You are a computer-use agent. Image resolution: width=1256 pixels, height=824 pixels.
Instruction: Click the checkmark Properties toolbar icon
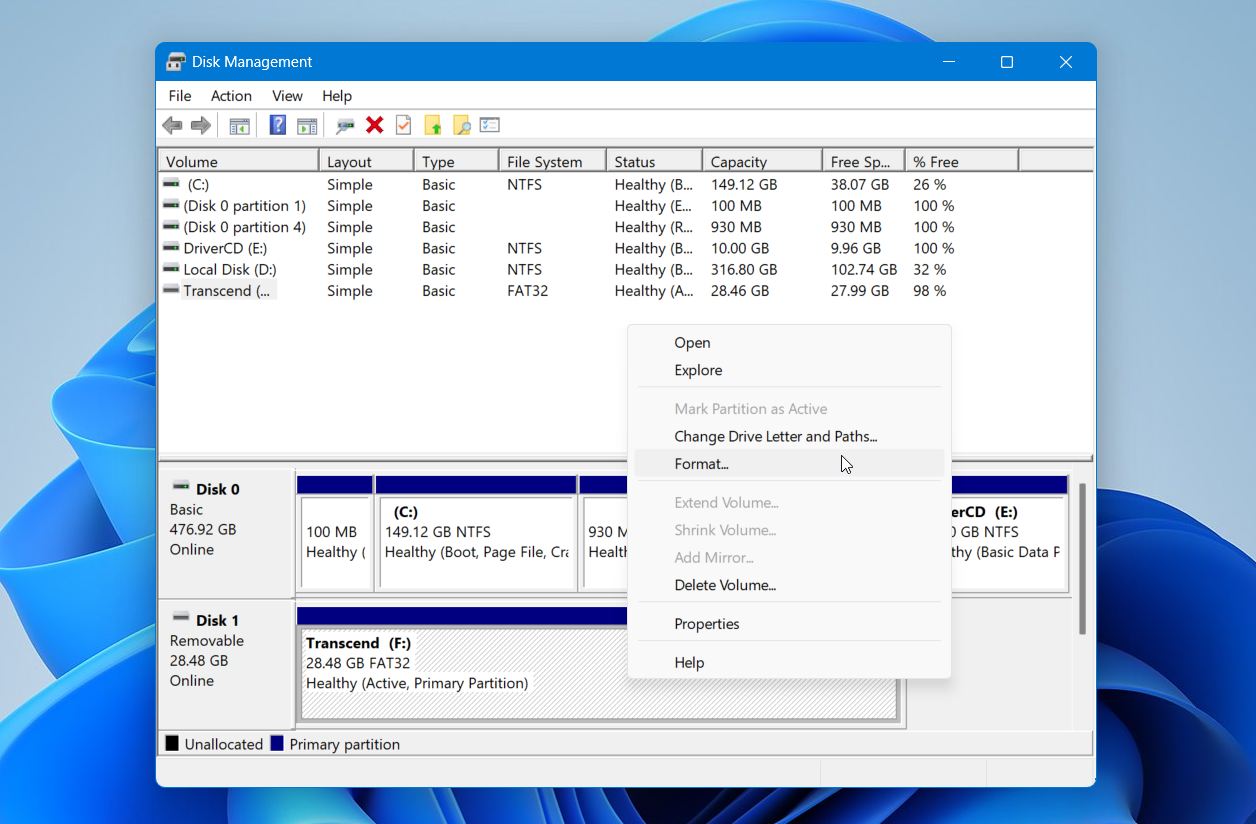point(403,125)
